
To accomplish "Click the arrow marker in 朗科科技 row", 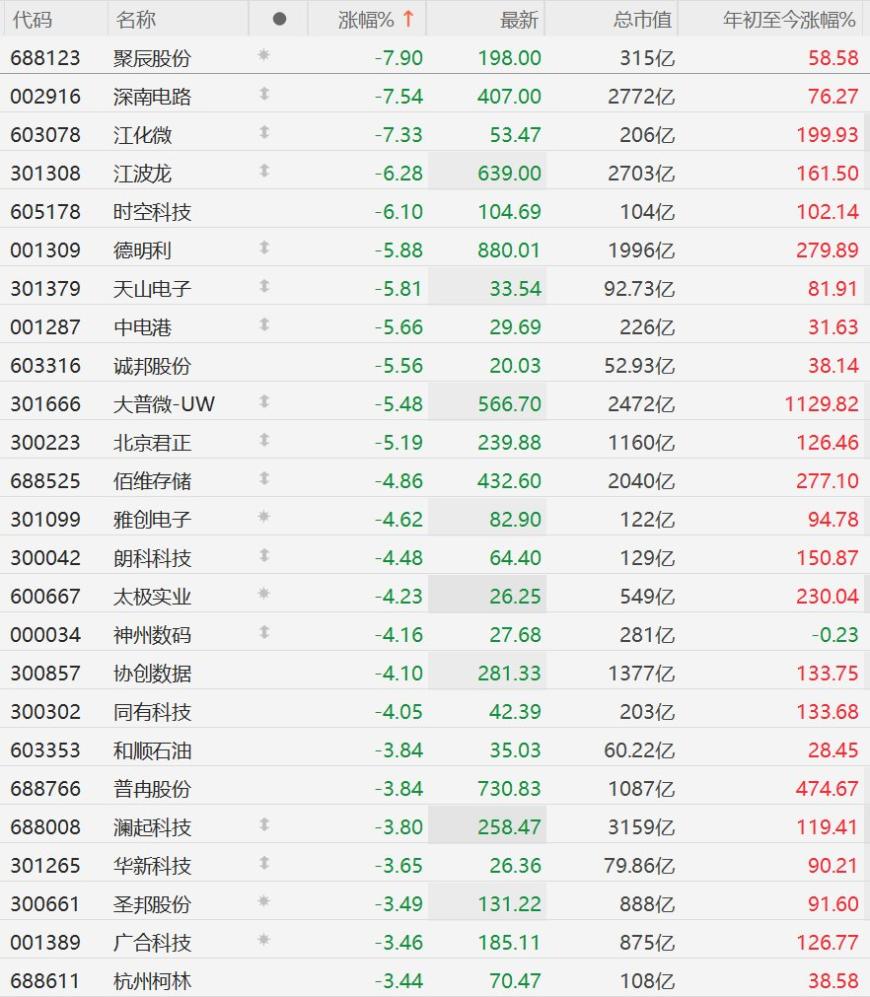I will point(265,556).
